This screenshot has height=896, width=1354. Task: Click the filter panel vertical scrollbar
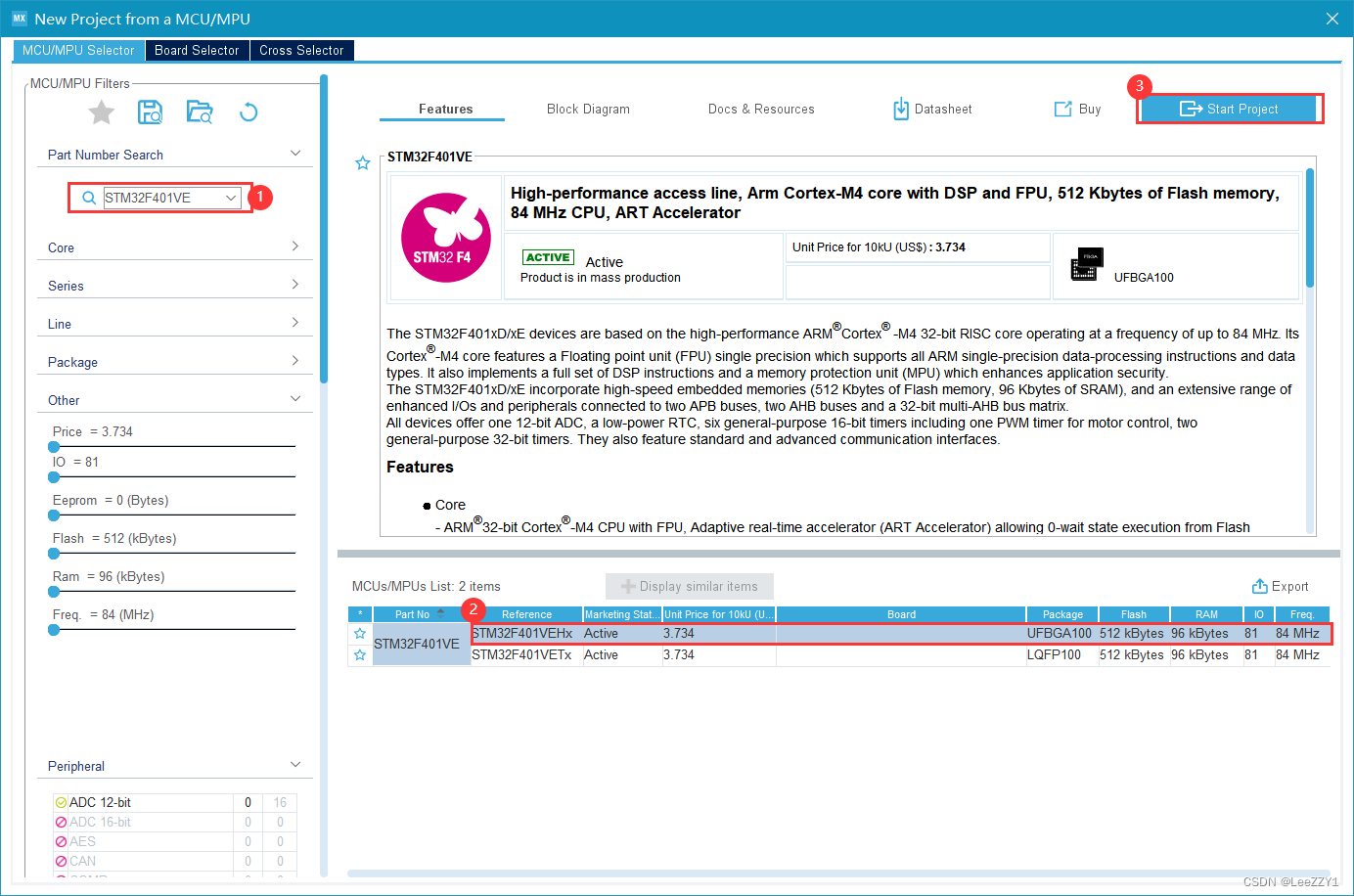[324, 230]
